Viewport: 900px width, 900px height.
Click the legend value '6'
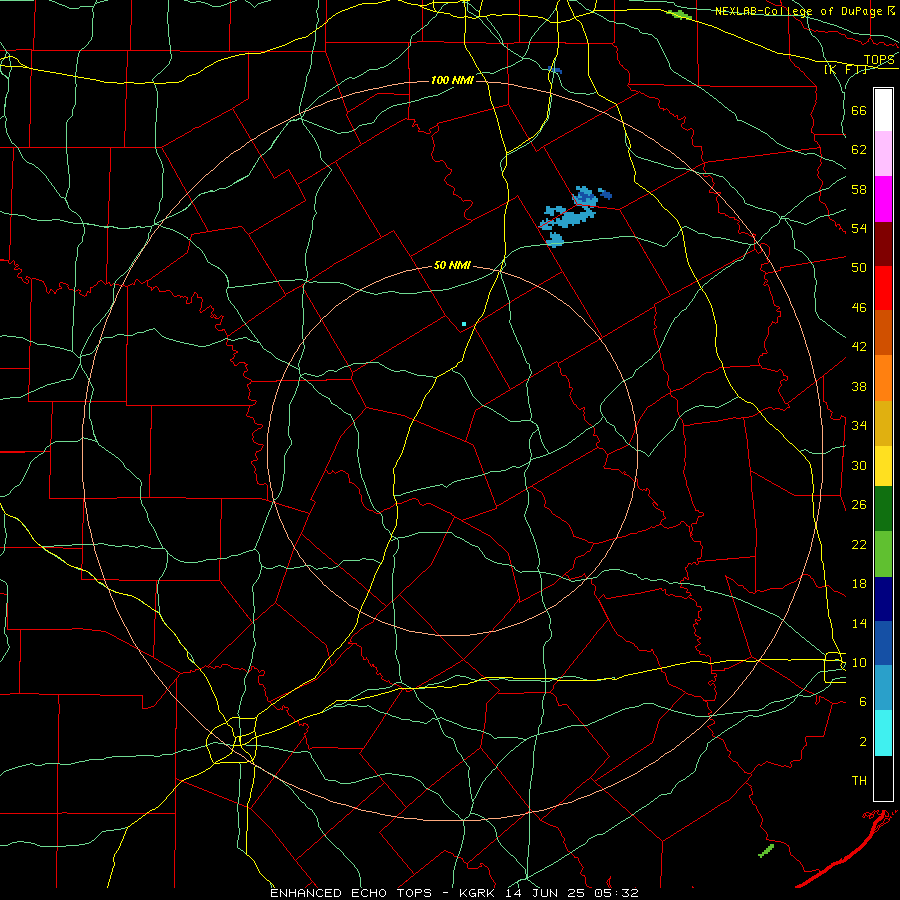click(x=862, y=702)
